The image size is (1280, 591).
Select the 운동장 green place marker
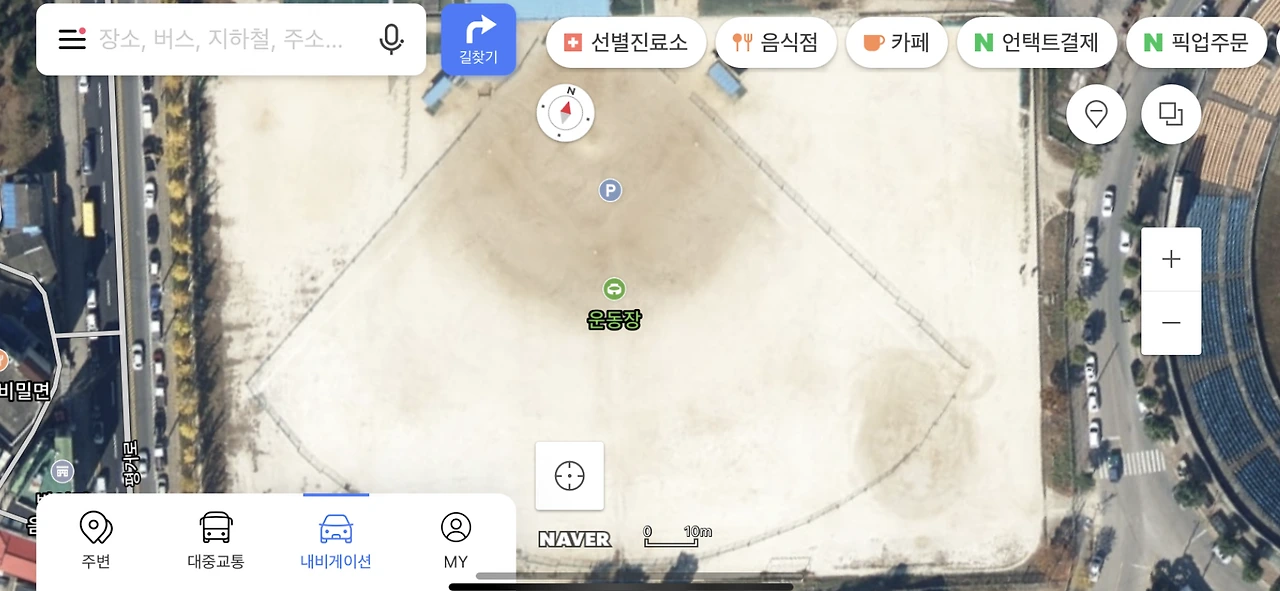pos(614,289)
